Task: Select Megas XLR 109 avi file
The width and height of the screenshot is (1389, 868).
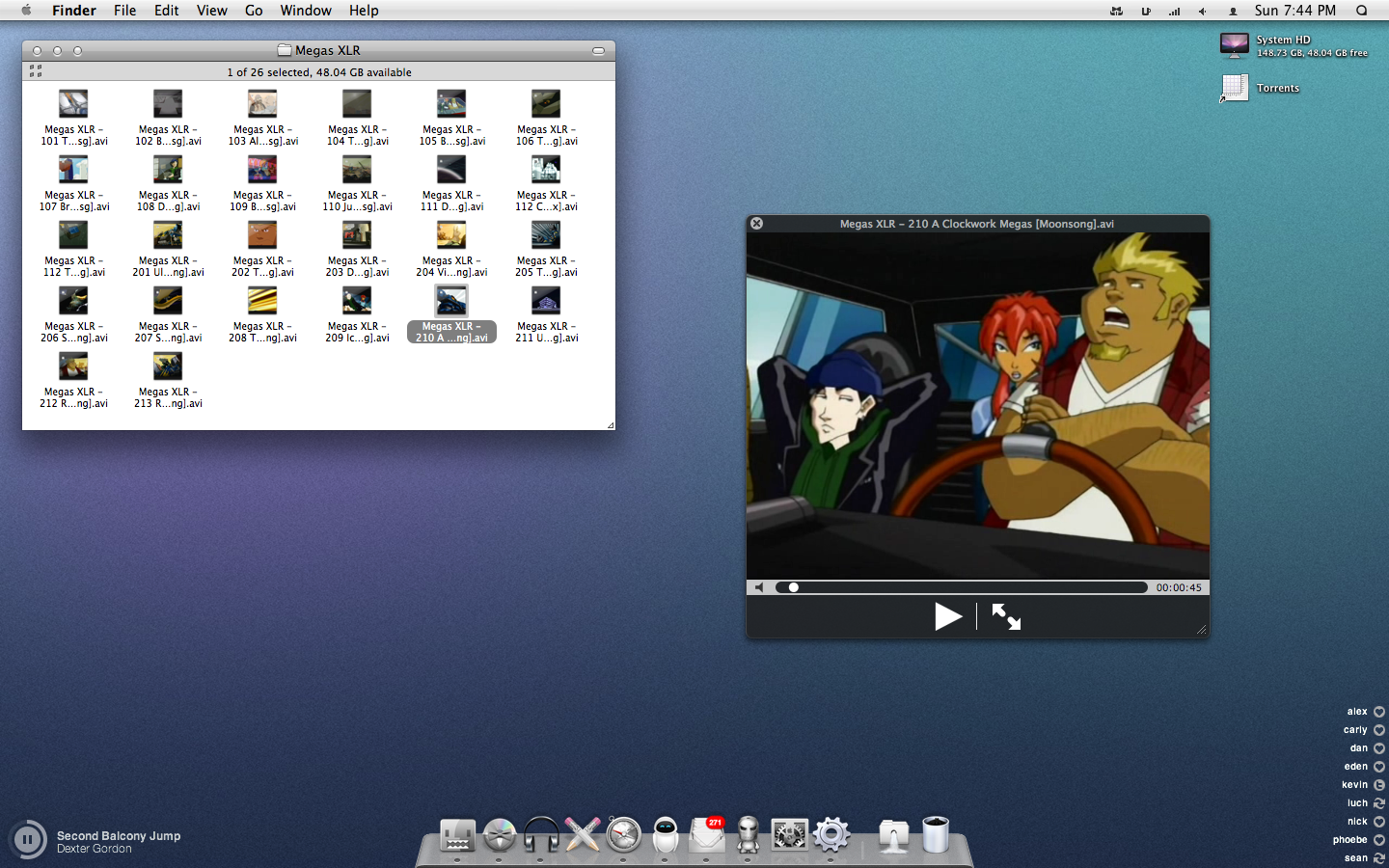Action: point(262,184)
